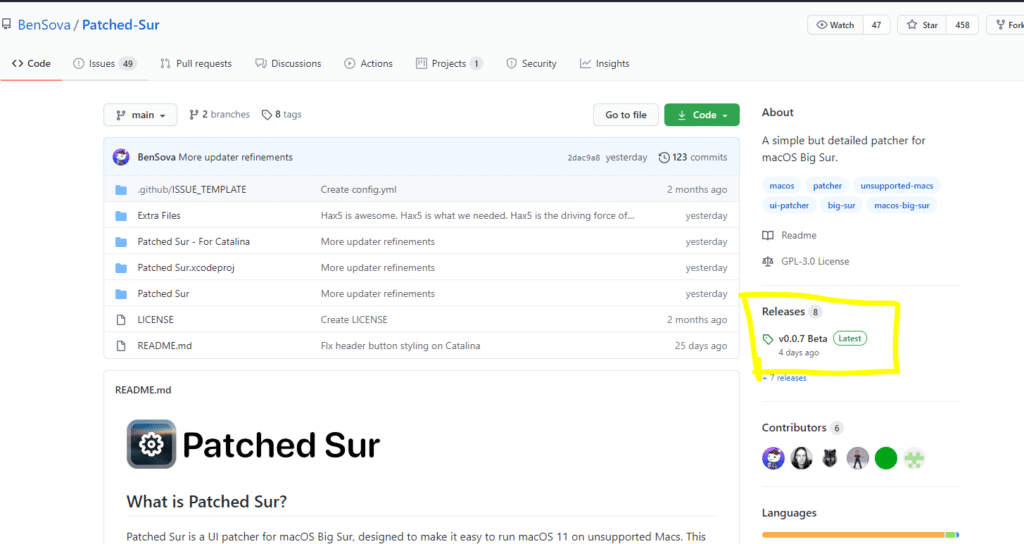Open the main branch selector dropdown
This screenshot has width=1024, height=544.
(x=140, y=115)
